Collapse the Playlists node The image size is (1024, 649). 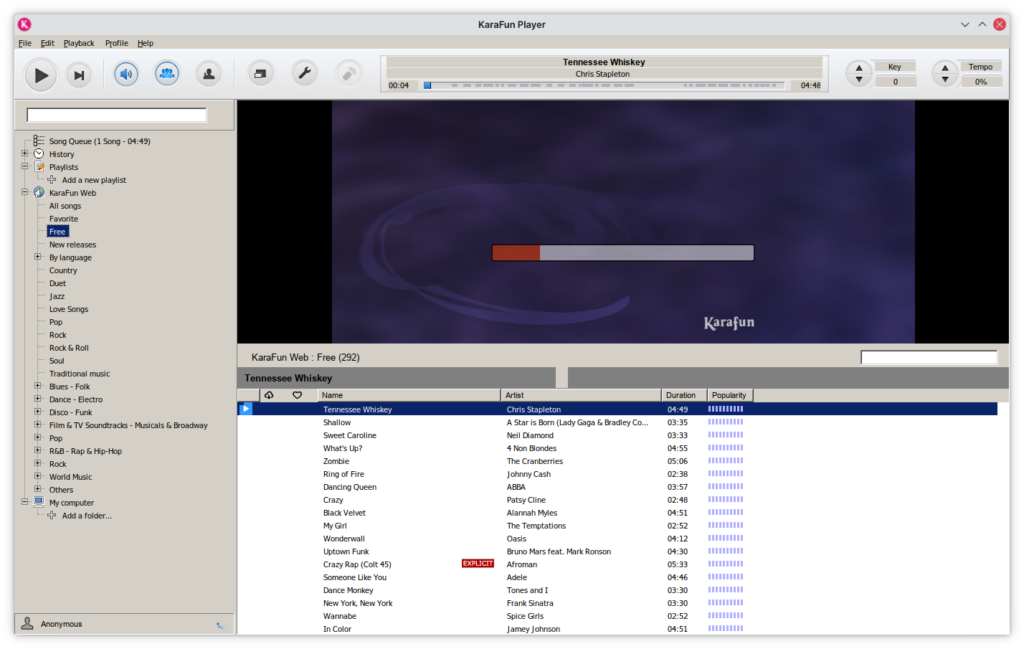coord(25,166)
